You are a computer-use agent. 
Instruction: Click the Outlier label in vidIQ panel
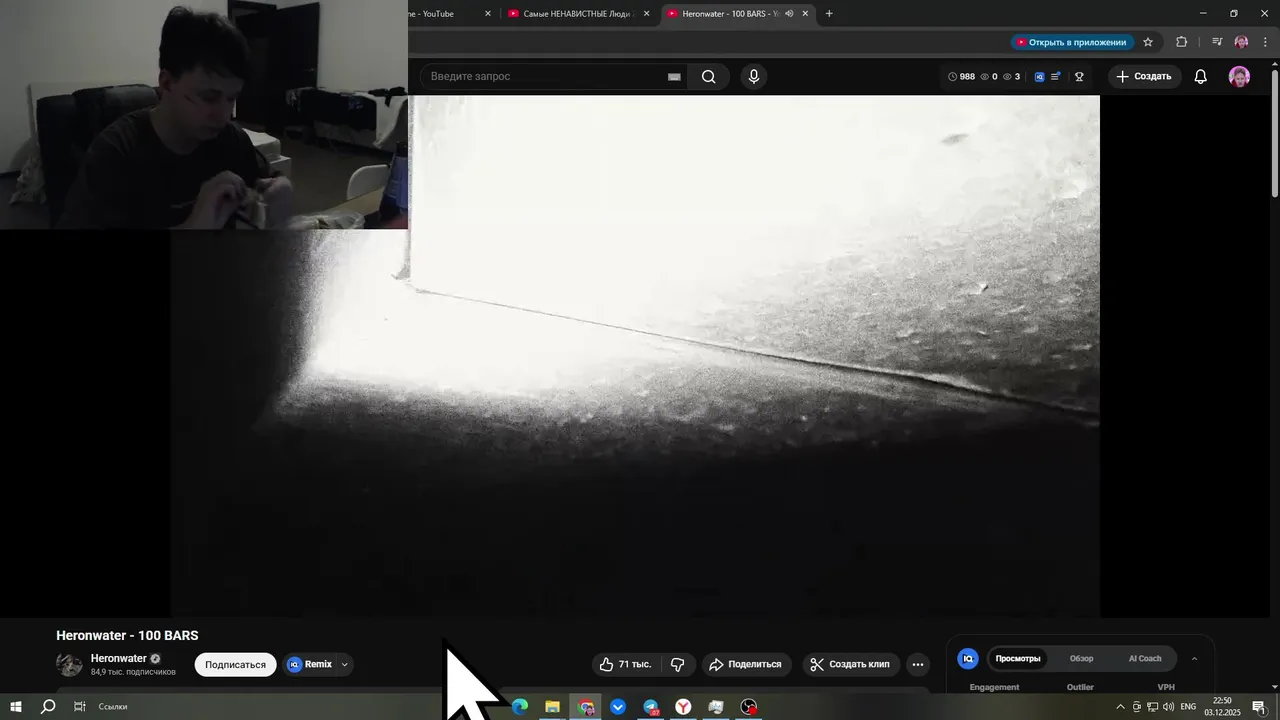click(1080, 687)
